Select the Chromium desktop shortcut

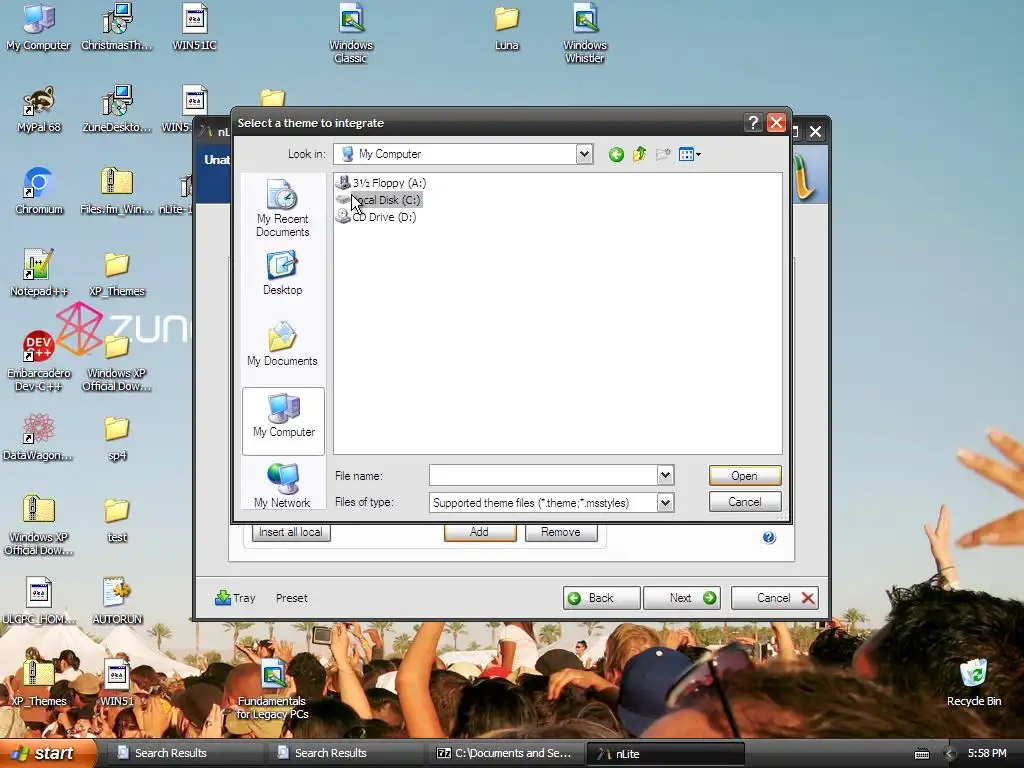pos(39,191)
